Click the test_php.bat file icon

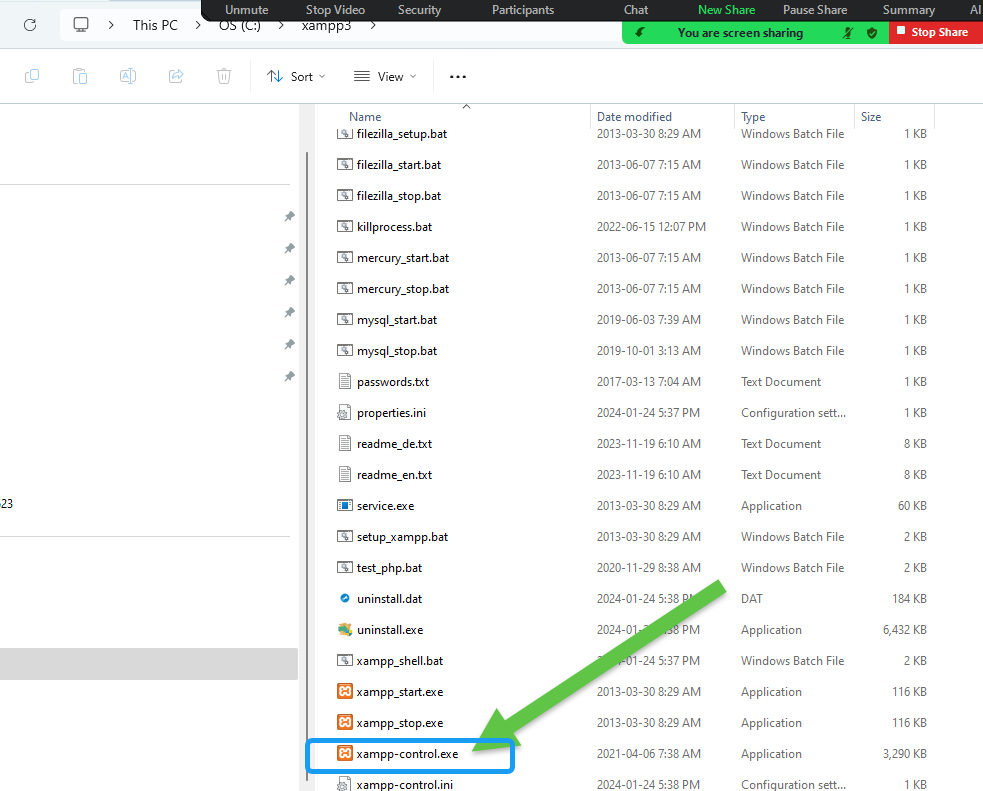pos(344,567)
